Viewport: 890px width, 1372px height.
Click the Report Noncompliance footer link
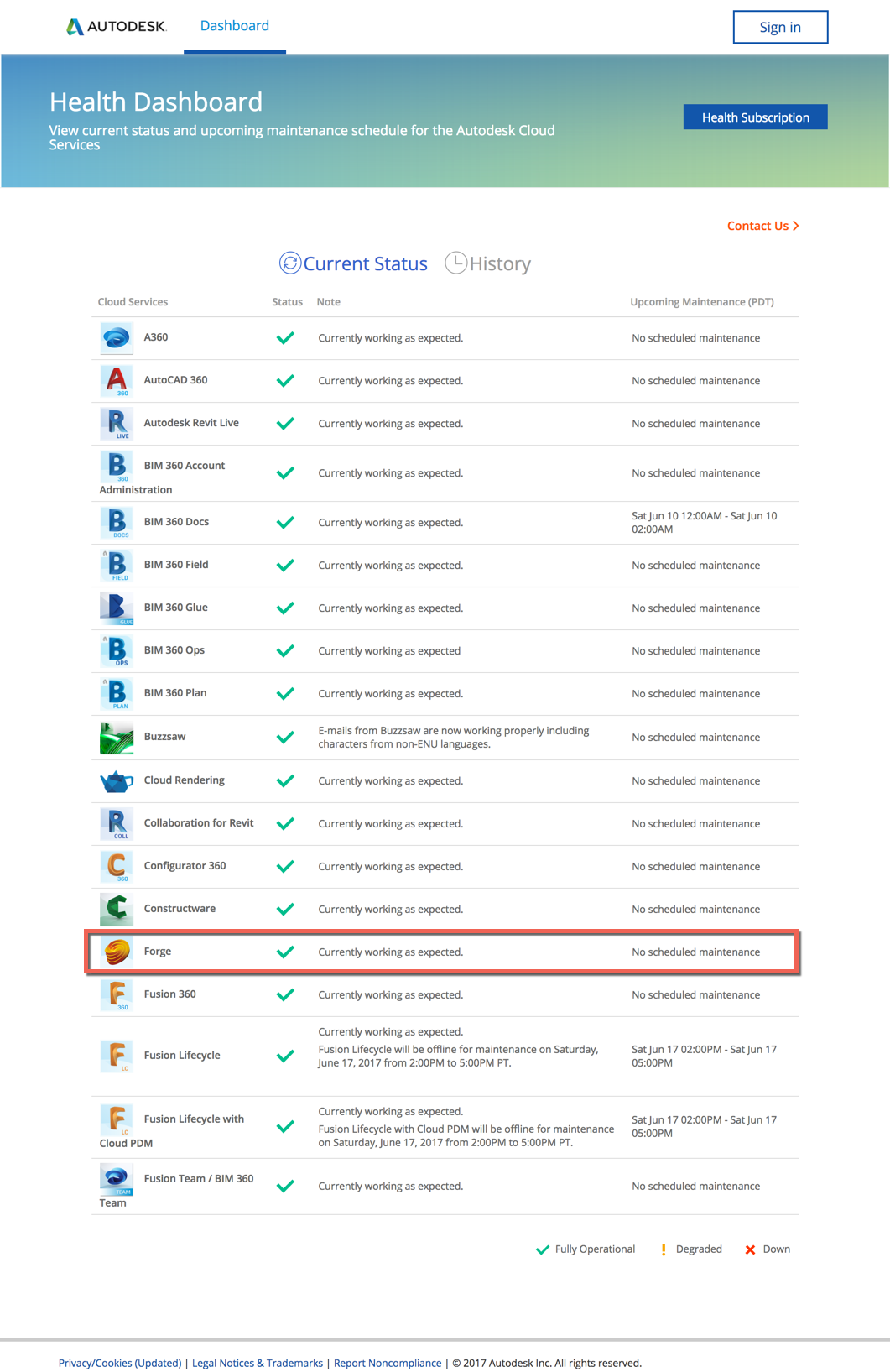pos(388,1363)
